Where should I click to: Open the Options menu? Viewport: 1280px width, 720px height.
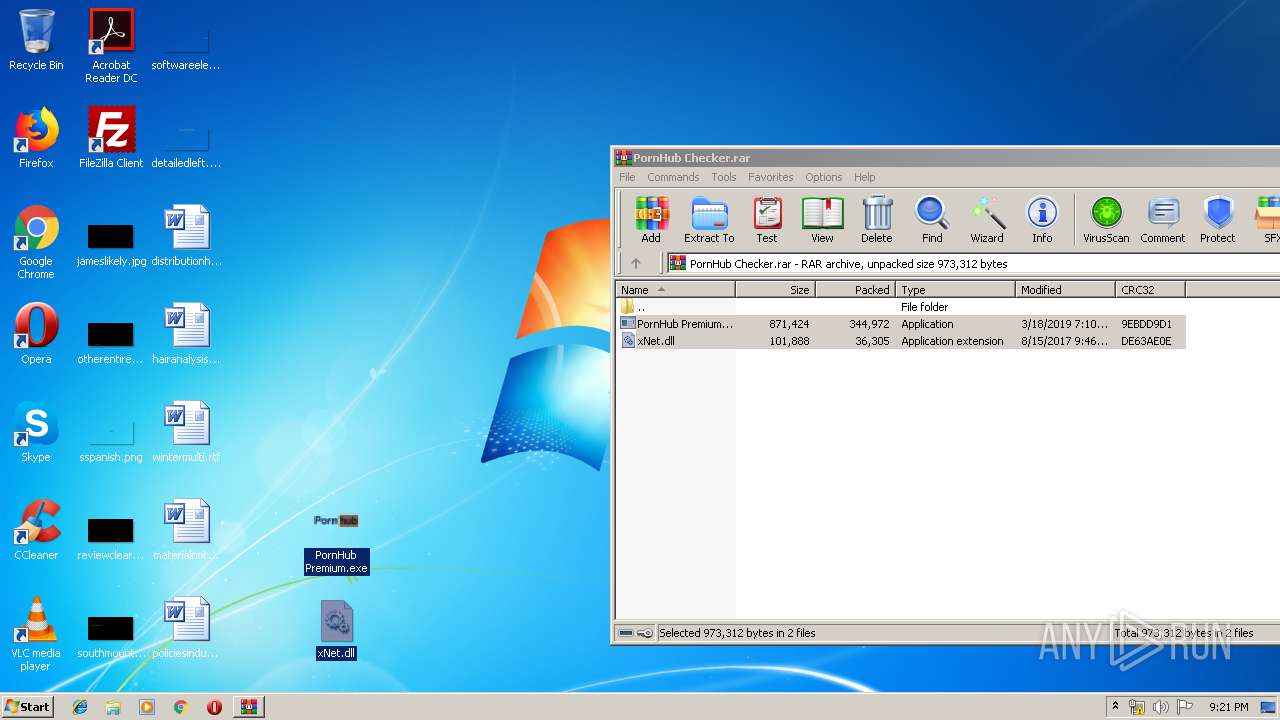pos(824,177)
